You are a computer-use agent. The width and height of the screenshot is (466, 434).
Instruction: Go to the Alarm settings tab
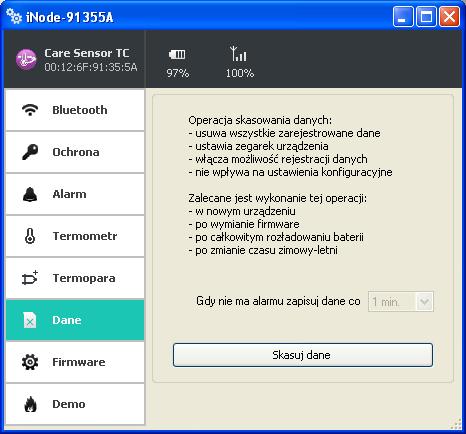[75, 194]
